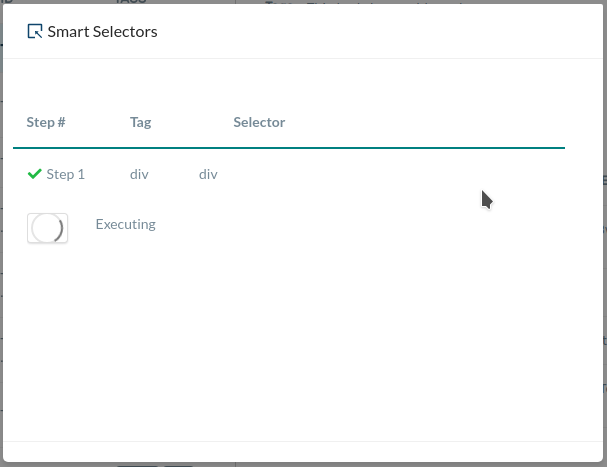607x467 pixels.
Task: Click the Step 1 row label
Action: coord(65,174)
